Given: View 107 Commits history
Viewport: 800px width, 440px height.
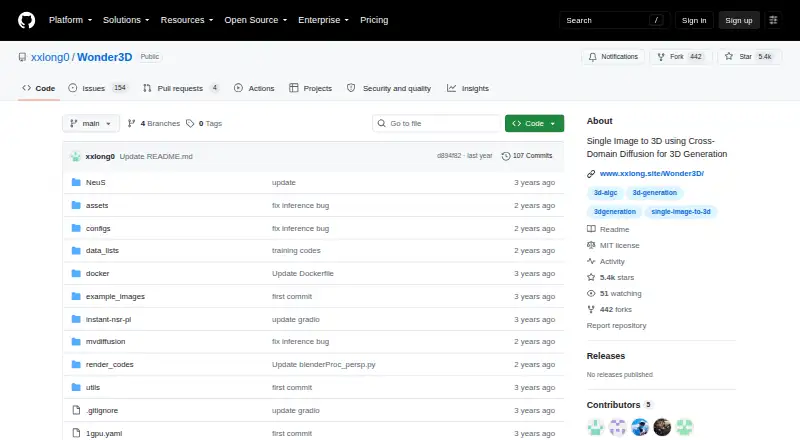Looking at the screenshot, I should (x=527, y=156).
